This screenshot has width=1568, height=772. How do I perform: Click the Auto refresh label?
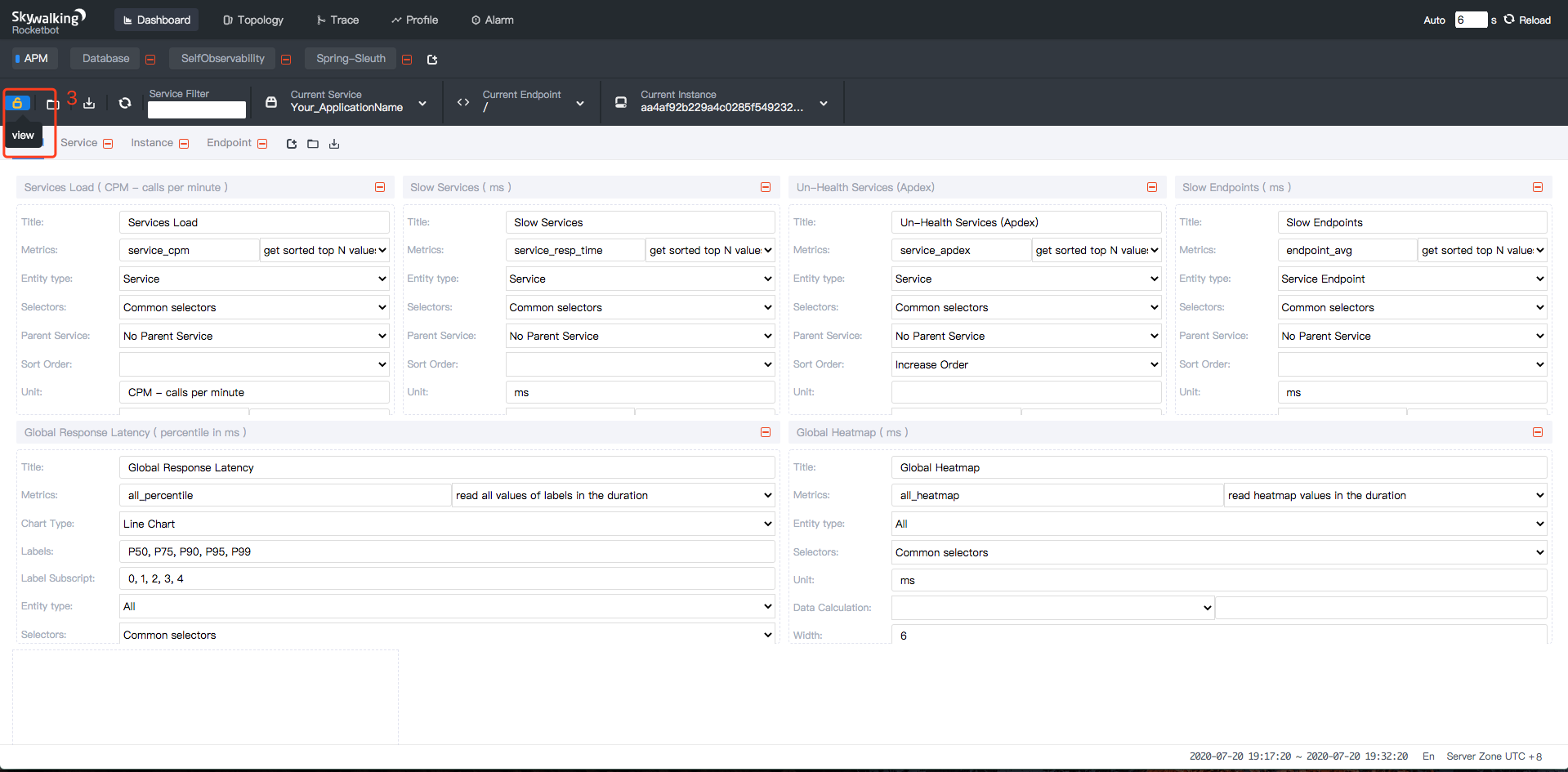(x=1434, y=20)
